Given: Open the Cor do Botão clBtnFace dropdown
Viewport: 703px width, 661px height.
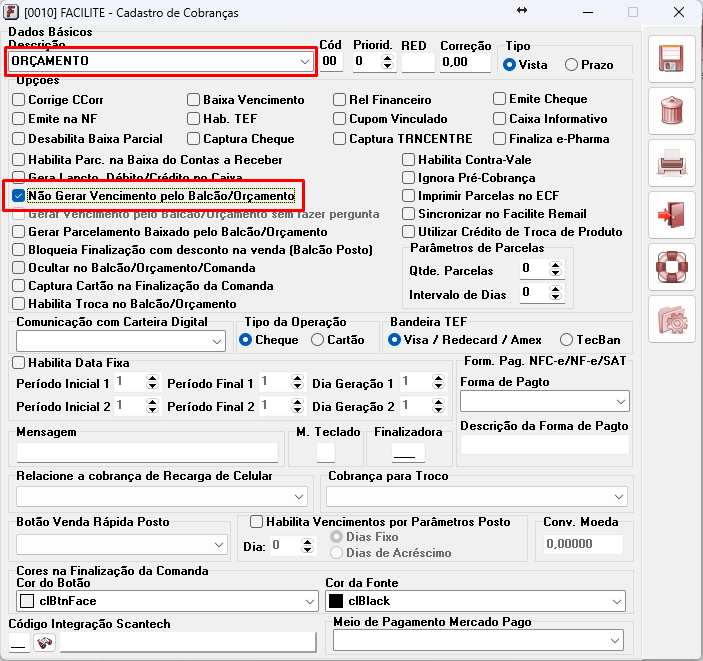Looking at the screenshot, I should [x=309, y=601].
